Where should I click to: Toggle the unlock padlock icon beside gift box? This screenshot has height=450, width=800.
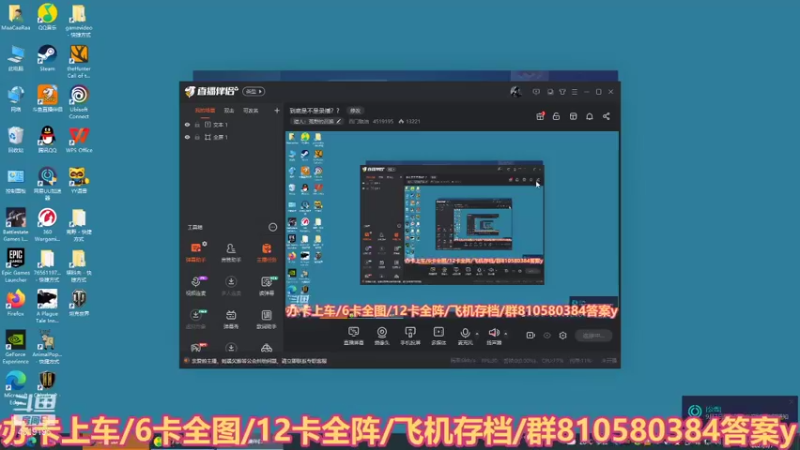tap(556, 116)
